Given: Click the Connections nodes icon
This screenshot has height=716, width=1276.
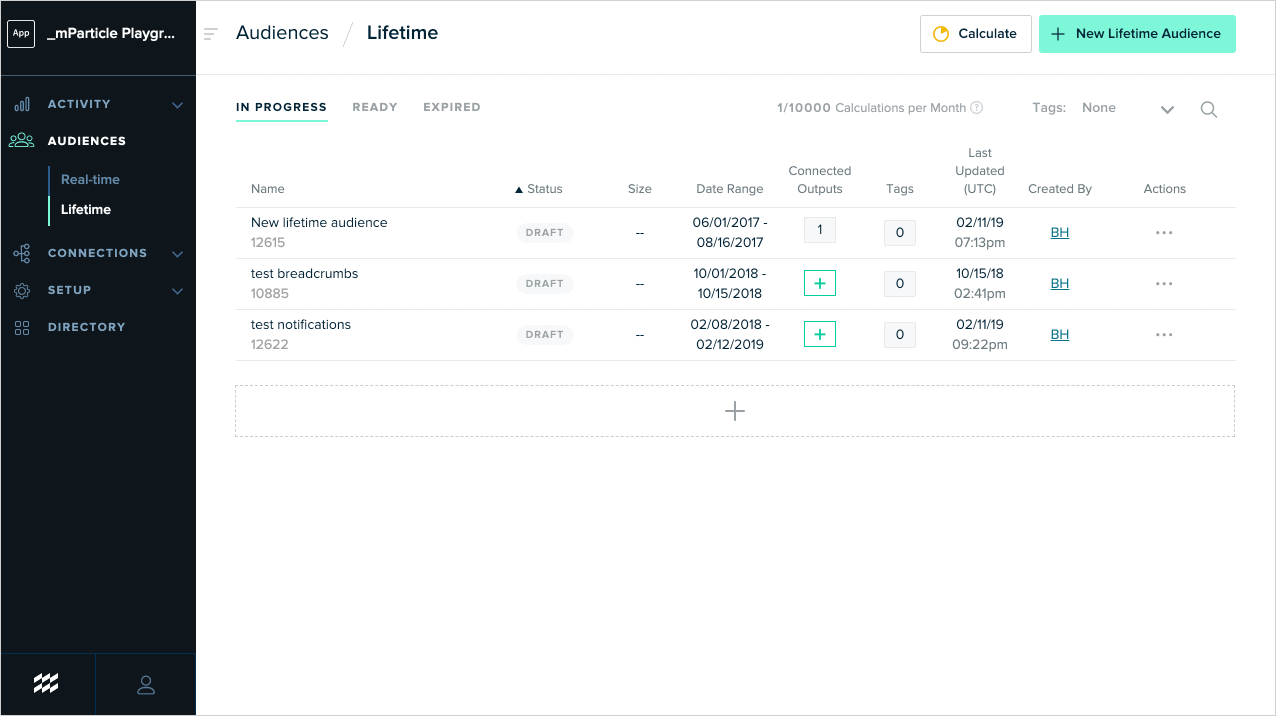Looking at the screenshot, I should point(22,253).
